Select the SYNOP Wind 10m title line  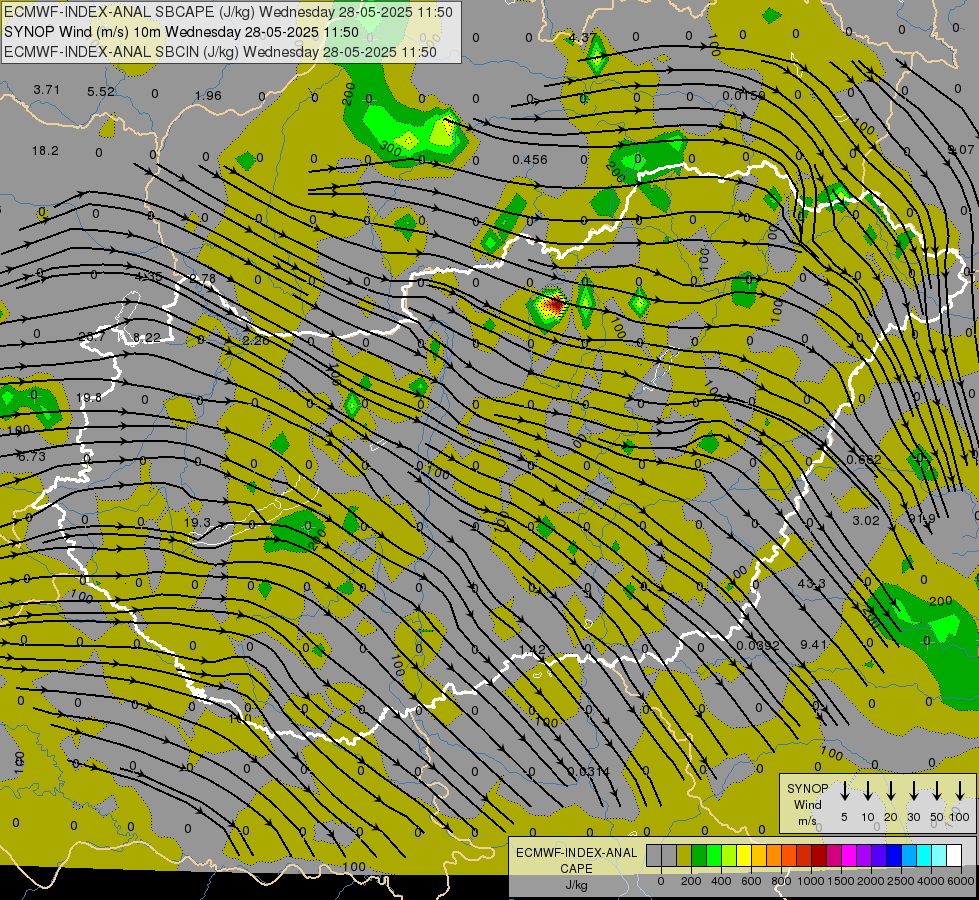(181, 32)
